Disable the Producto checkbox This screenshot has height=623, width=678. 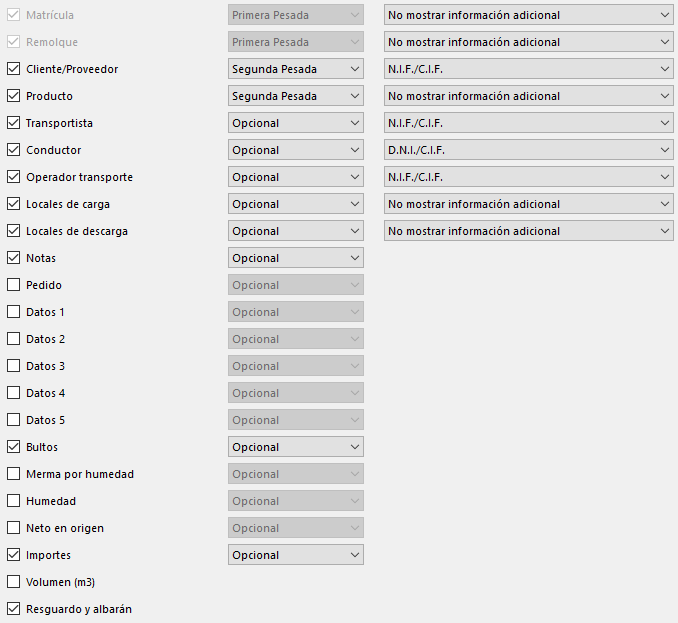[x=13, y=96]
